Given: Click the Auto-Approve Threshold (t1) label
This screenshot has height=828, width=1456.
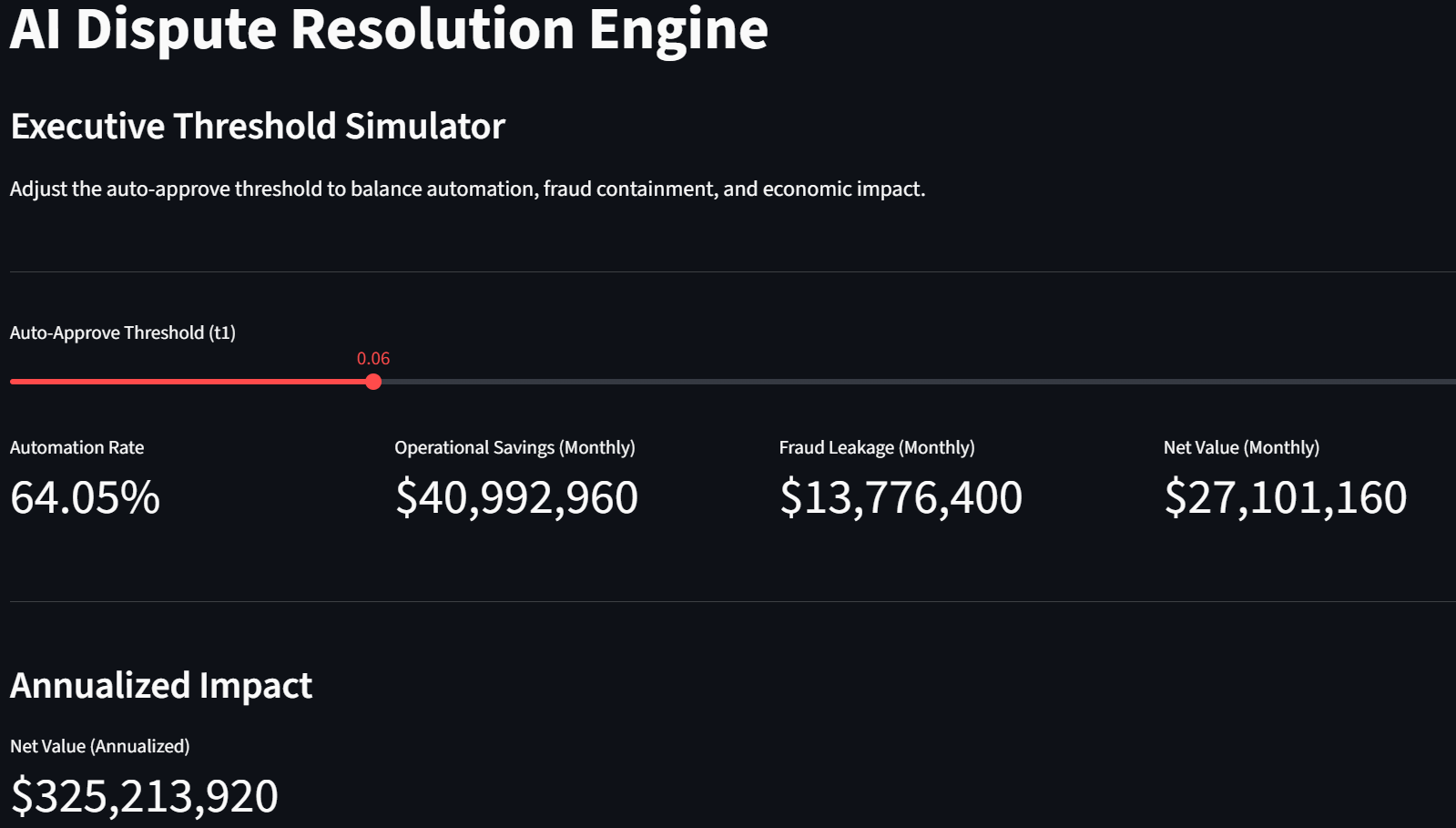Looking at the screenshot, I should pos(123,332).
